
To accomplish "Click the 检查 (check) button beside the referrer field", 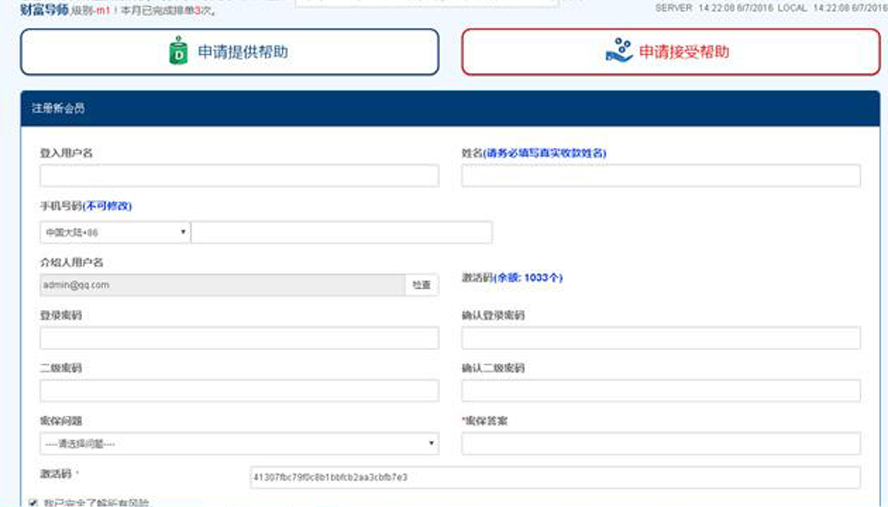I will click(421, 285).
